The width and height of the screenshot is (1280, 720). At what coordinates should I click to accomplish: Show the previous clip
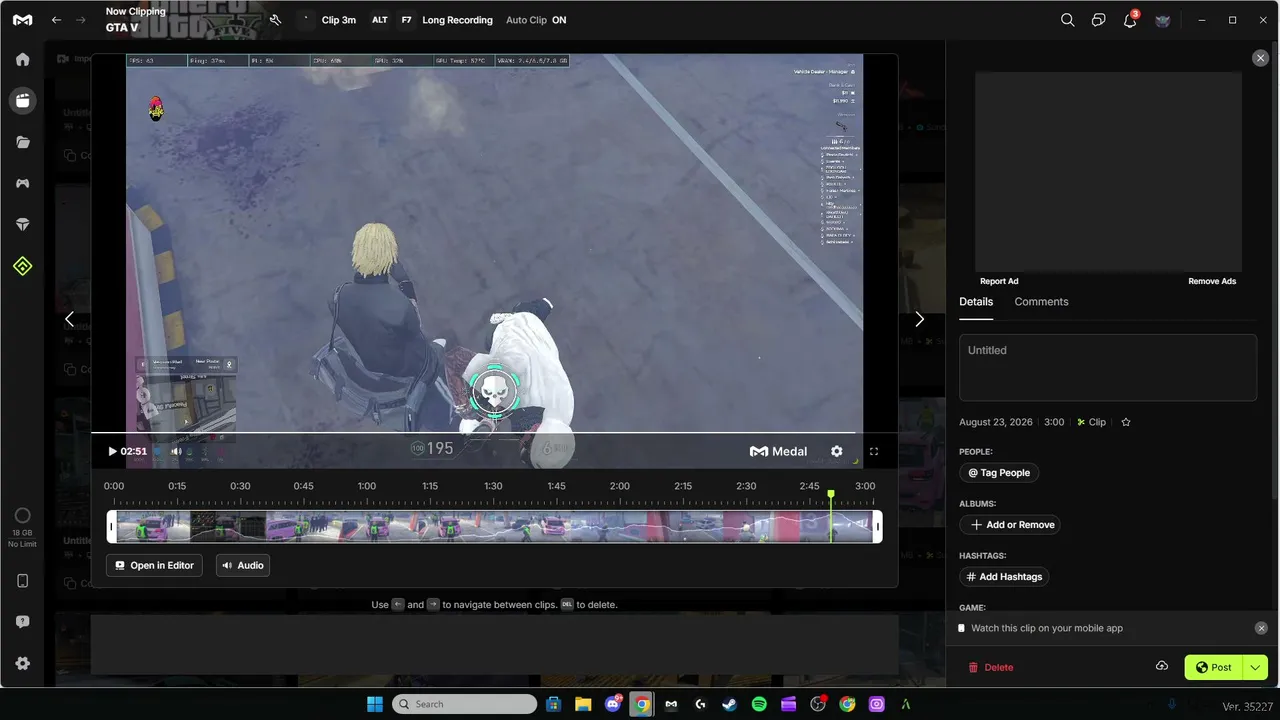(69, 320)
